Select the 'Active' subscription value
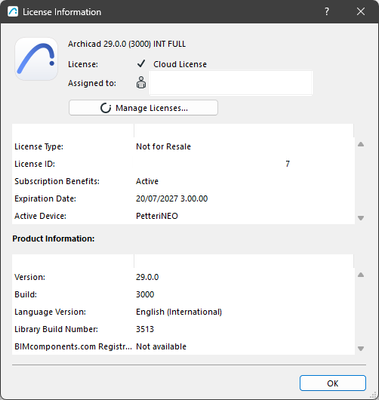379x400 pixels. tap(147, 181)
